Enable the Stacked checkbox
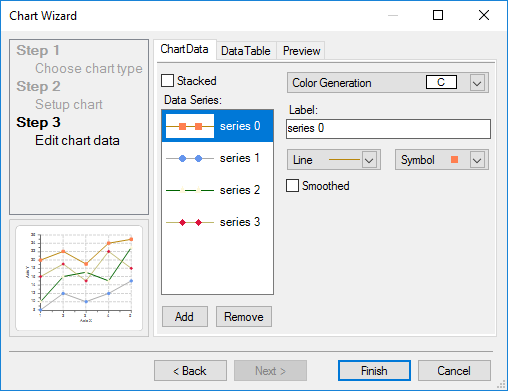Viewport: 508px width, 391px height. [167, 81]
